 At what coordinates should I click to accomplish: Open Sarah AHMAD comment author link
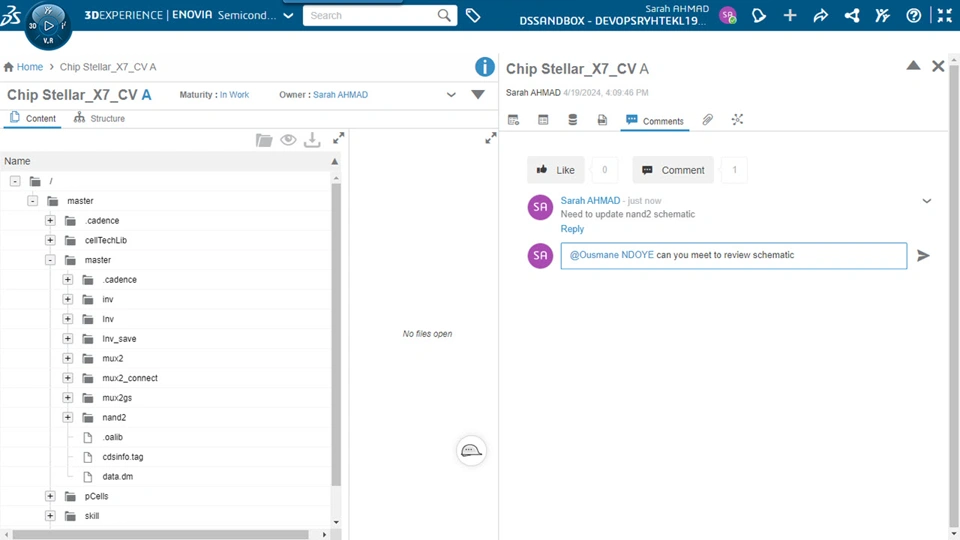pyautogui.click(x=590, y=200)
